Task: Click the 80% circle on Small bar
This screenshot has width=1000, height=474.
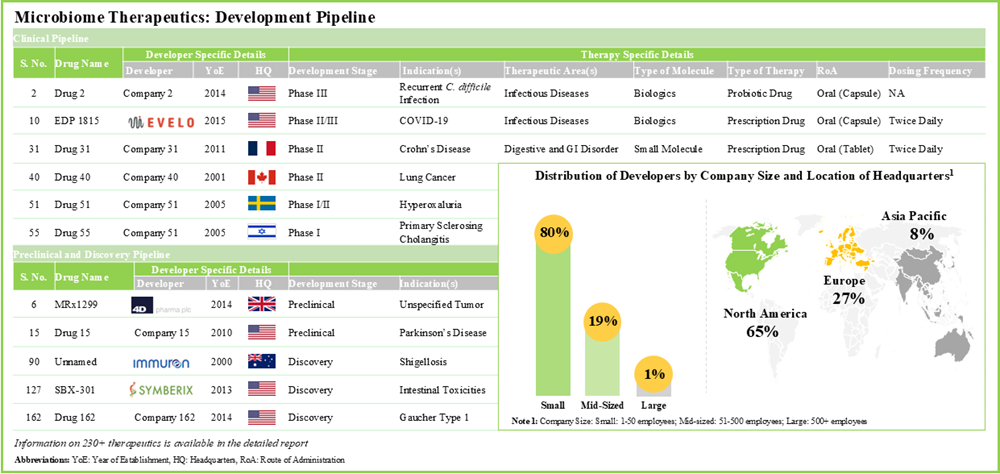Action: pos(556,232)
